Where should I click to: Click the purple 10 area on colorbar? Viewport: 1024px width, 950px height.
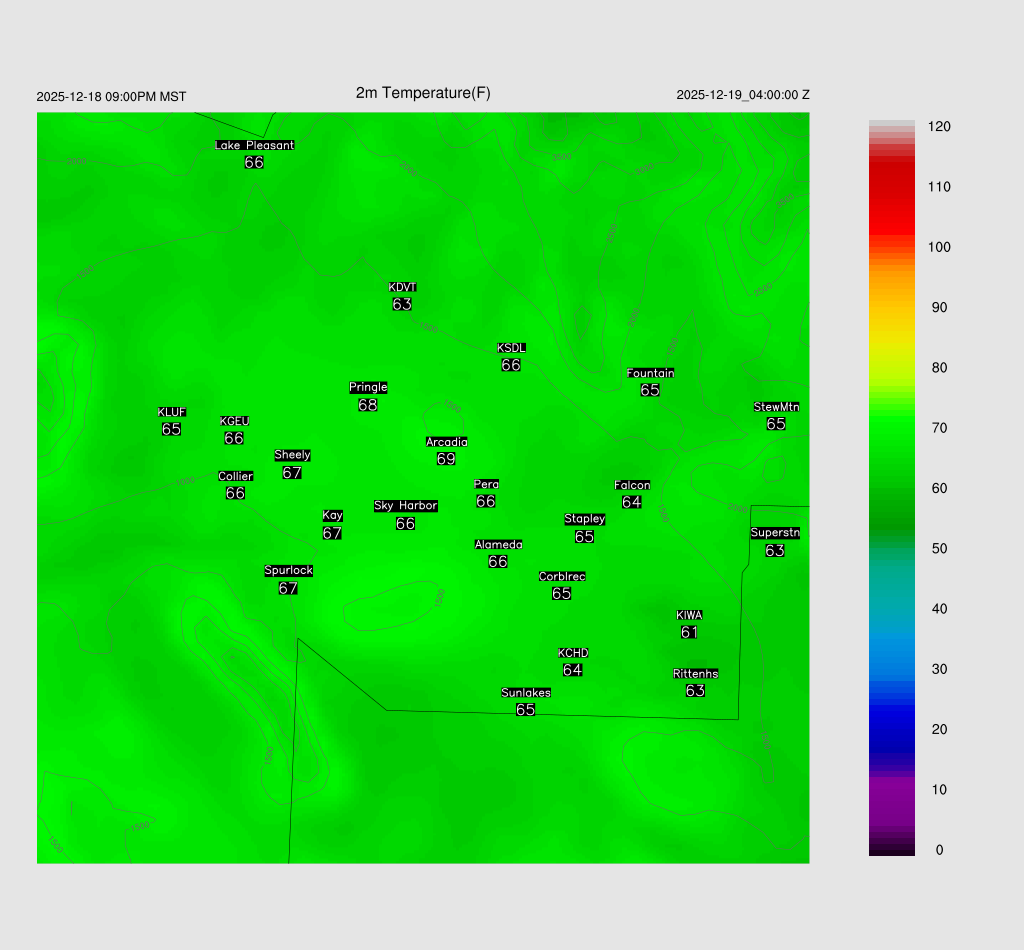[x=891, y=790]
